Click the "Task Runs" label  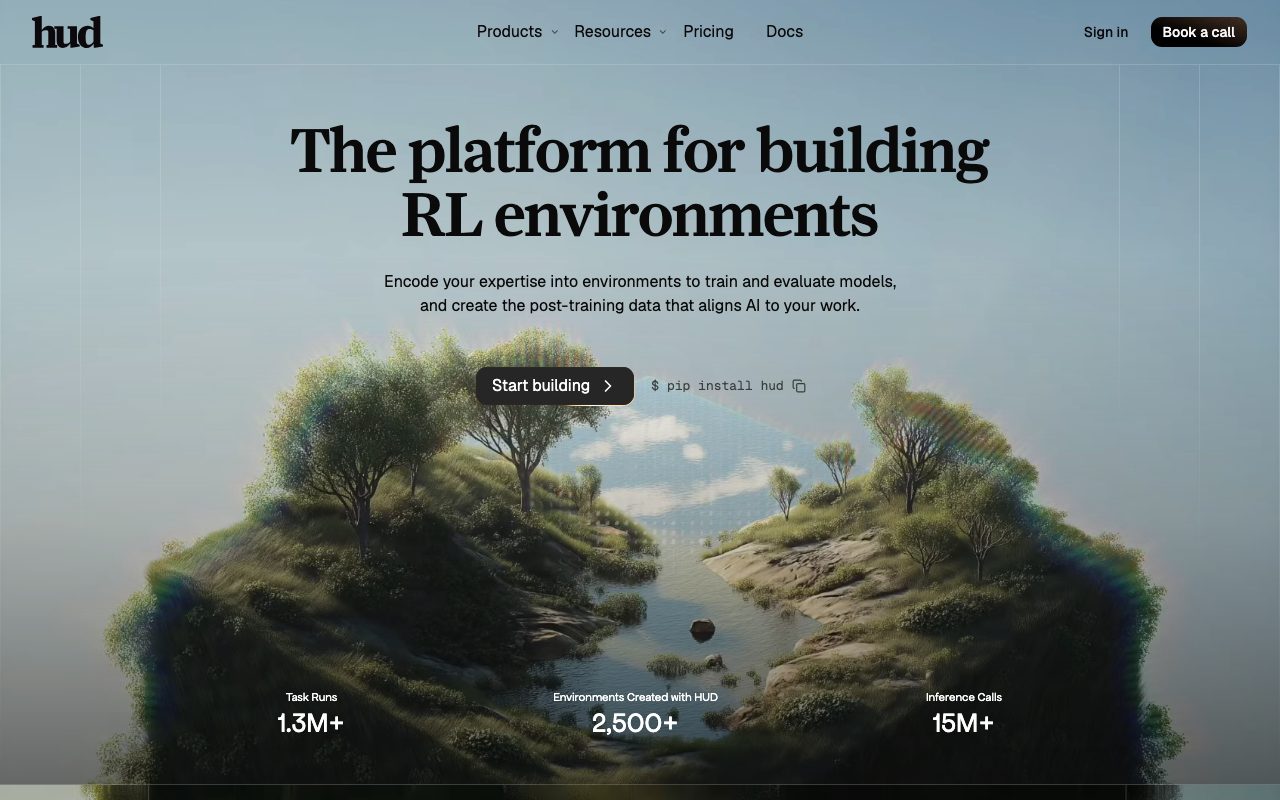311,697
